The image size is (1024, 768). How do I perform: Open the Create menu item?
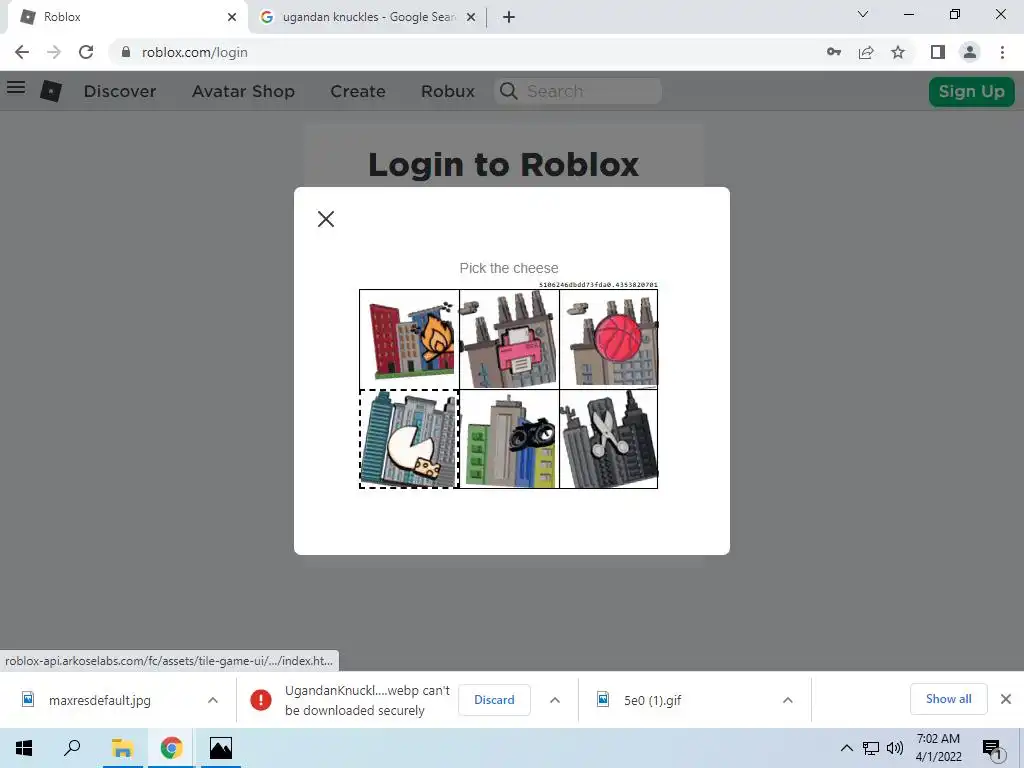pyautogui.click(x=358, y=91)
